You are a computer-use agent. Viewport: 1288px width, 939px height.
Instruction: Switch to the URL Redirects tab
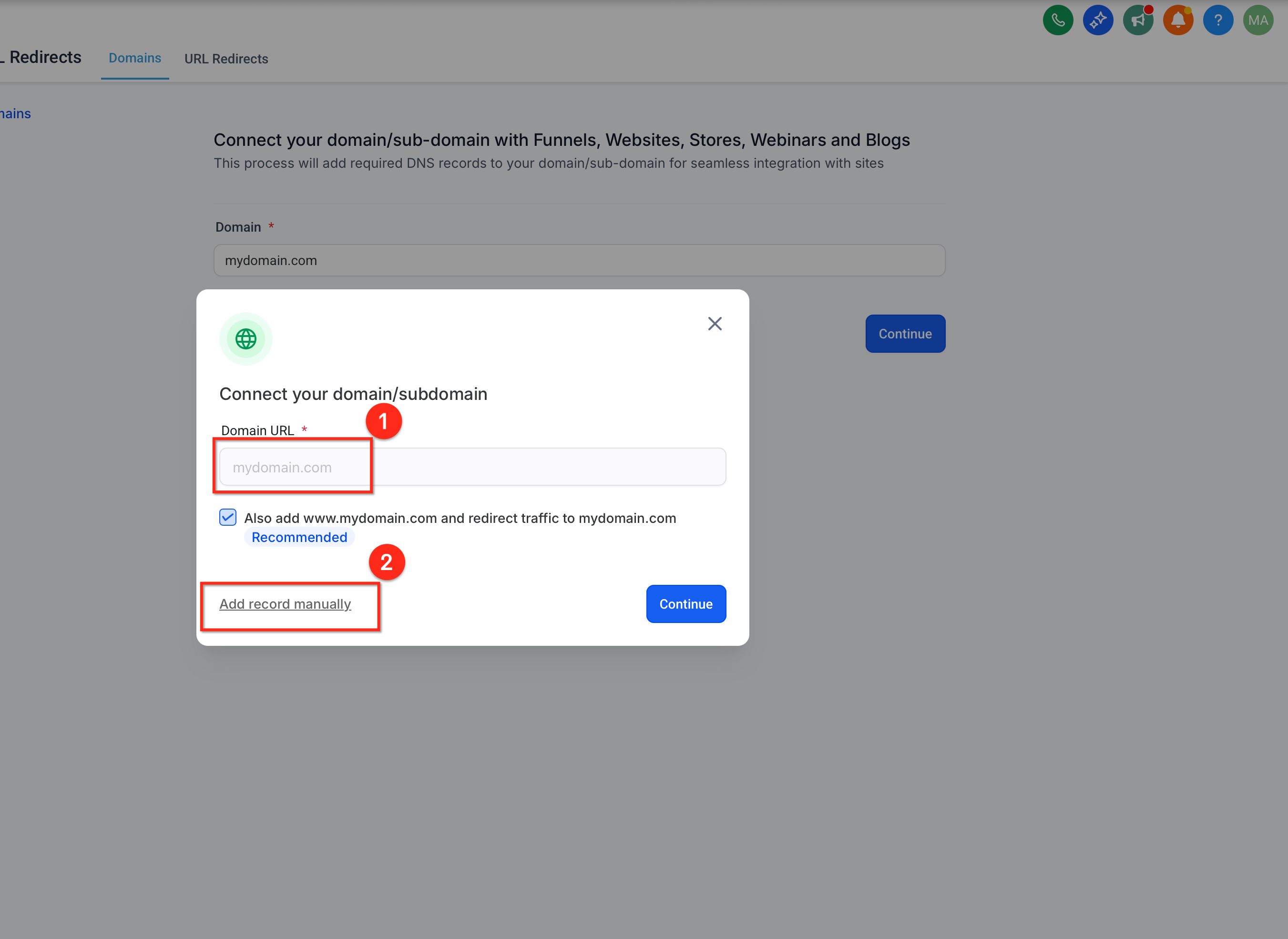(x=226, y=59)
